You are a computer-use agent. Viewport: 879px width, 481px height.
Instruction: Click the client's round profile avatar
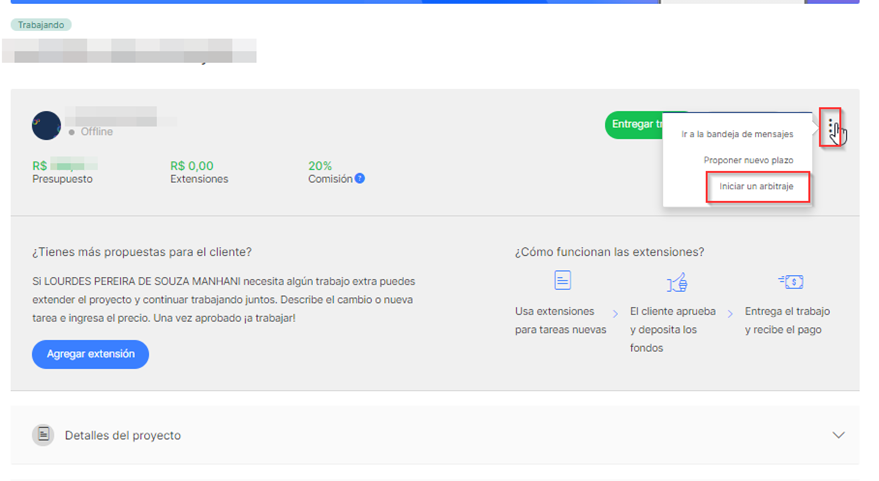point(46,126)
